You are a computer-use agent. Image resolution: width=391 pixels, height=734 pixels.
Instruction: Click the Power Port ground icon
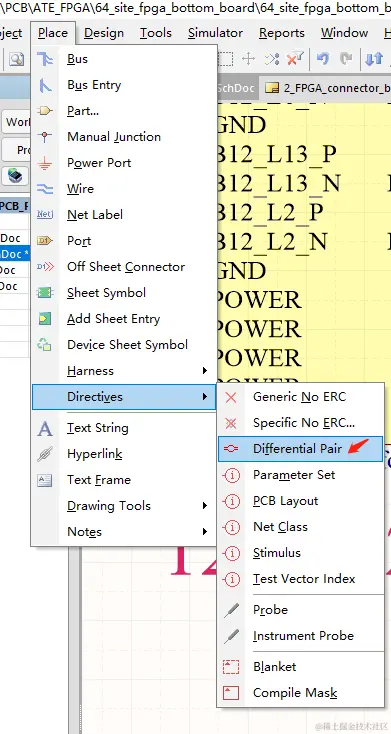(x=45, y=163)
